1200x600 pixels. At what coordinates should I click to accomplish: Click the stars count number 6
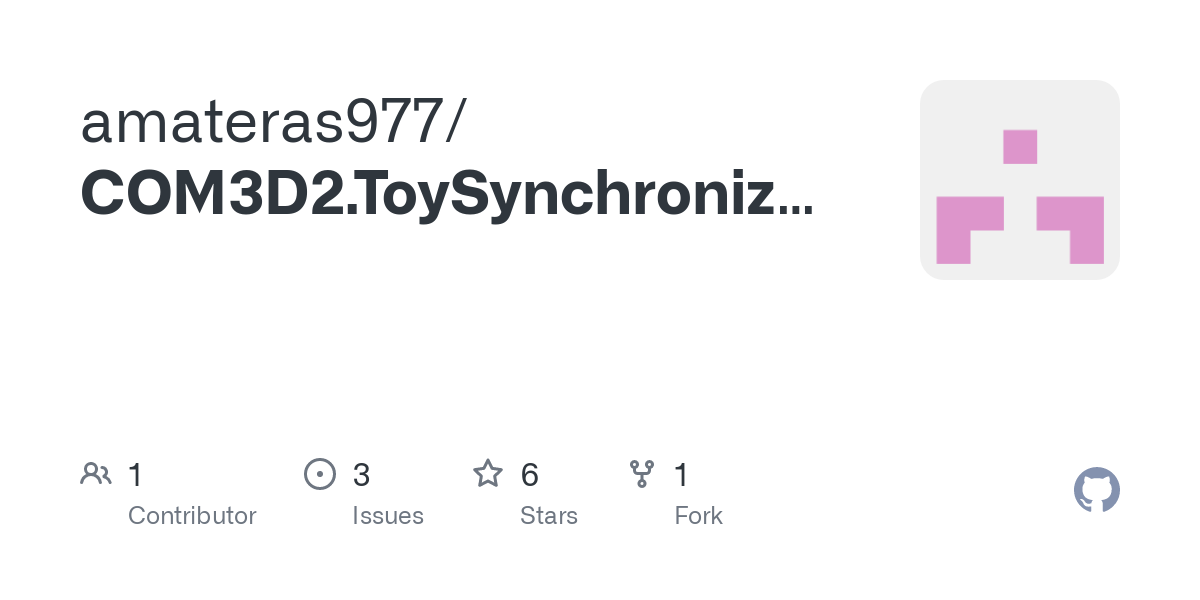pyautogui.click(x=530, y=475)
